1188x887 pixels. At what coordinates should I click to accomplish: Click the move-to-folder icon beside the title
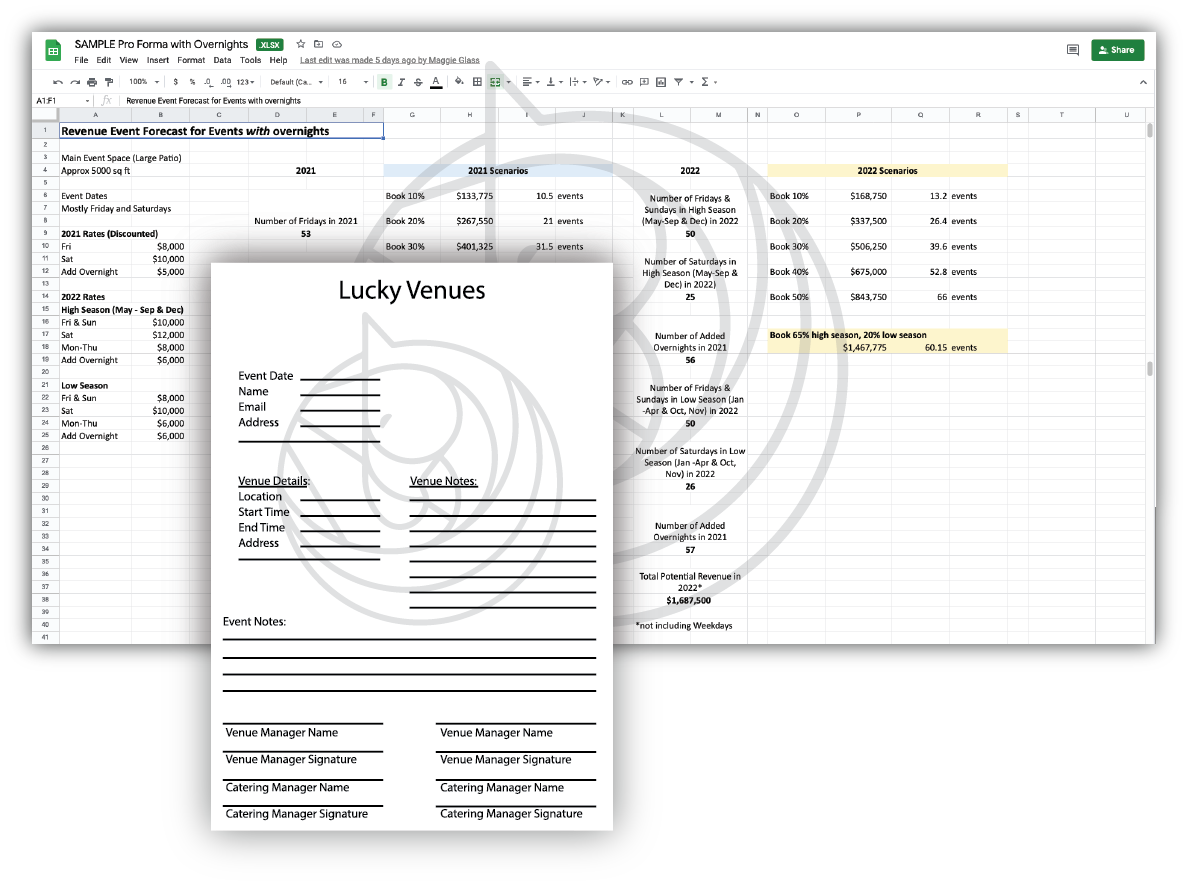pyautogui.click(x=318, y=44)
